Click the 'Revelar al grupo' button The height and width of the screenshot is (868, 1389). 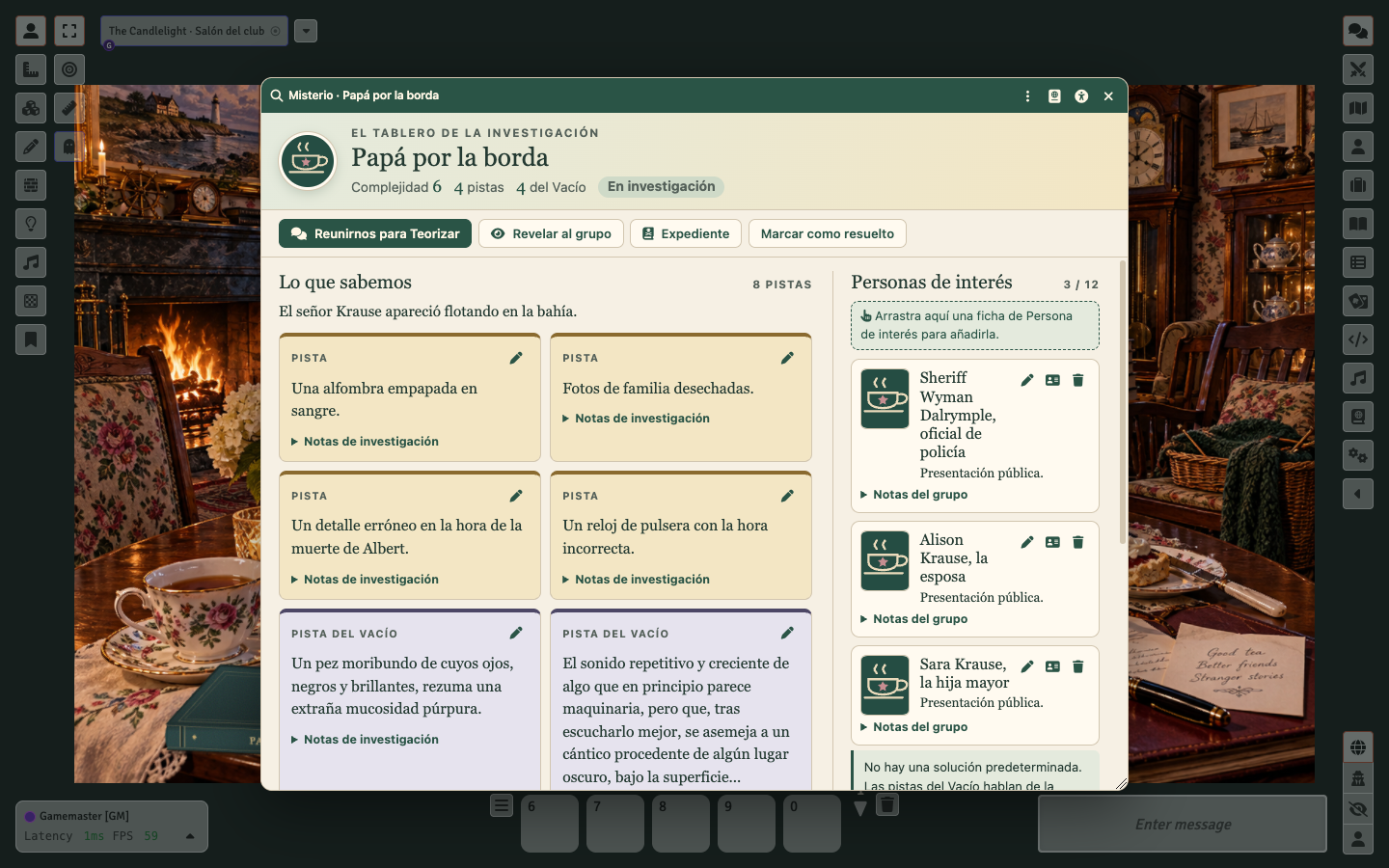(551, 233)
